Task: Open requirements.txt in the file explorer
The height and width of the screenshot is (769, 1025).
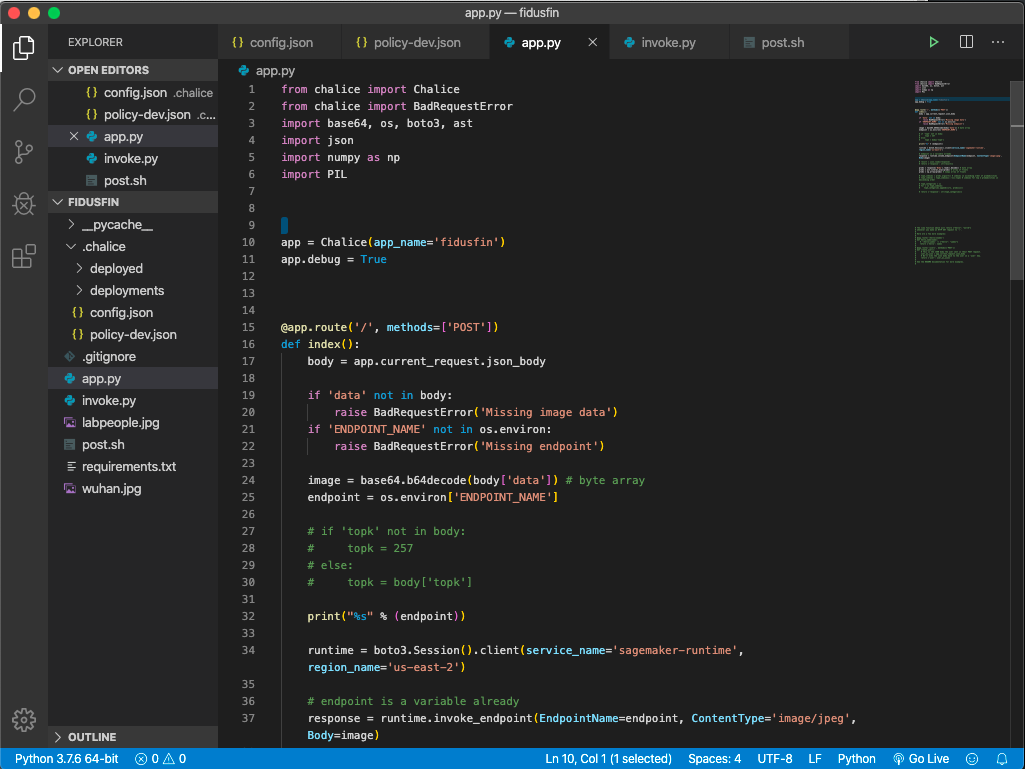Action: pyautogui.click(x=128, y=467)
